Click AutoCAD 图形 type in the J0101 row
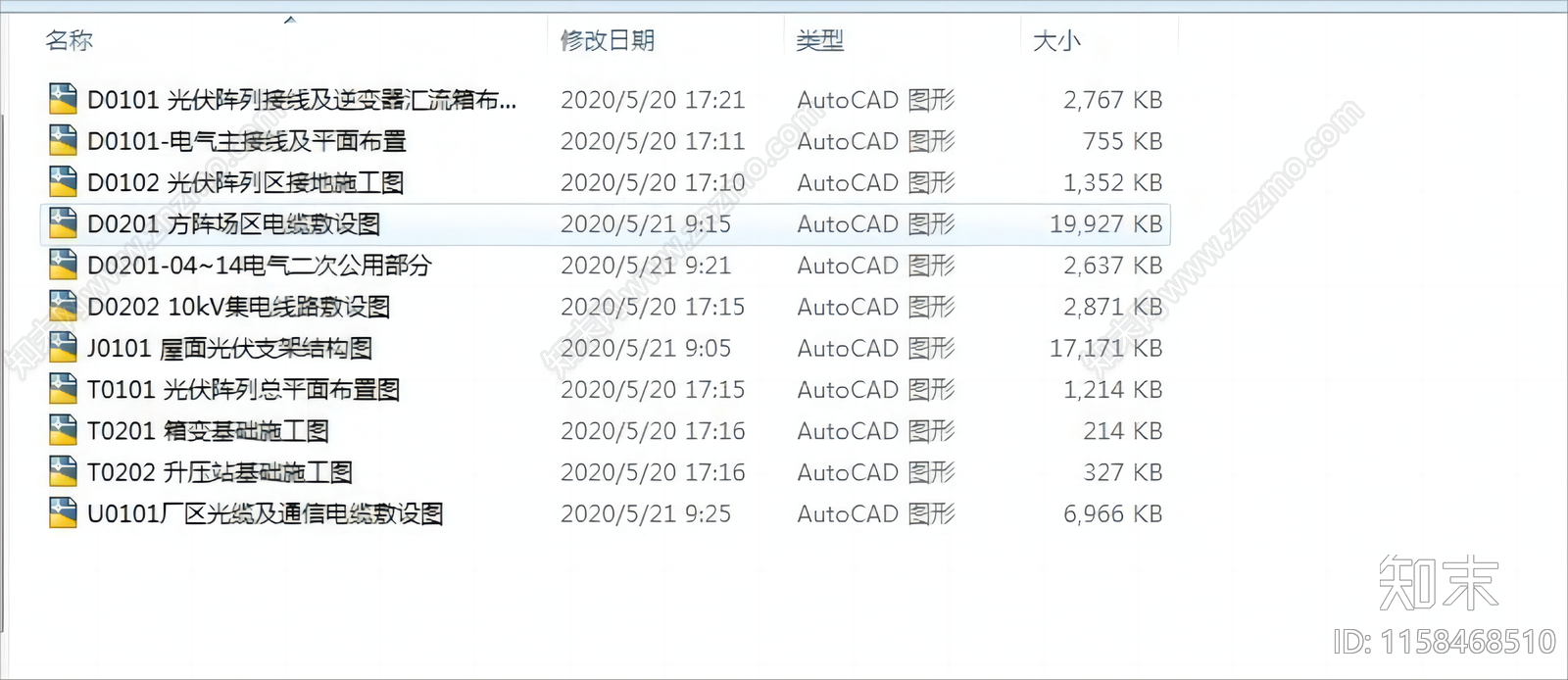The image size is (1568, 680). [876, 348]
